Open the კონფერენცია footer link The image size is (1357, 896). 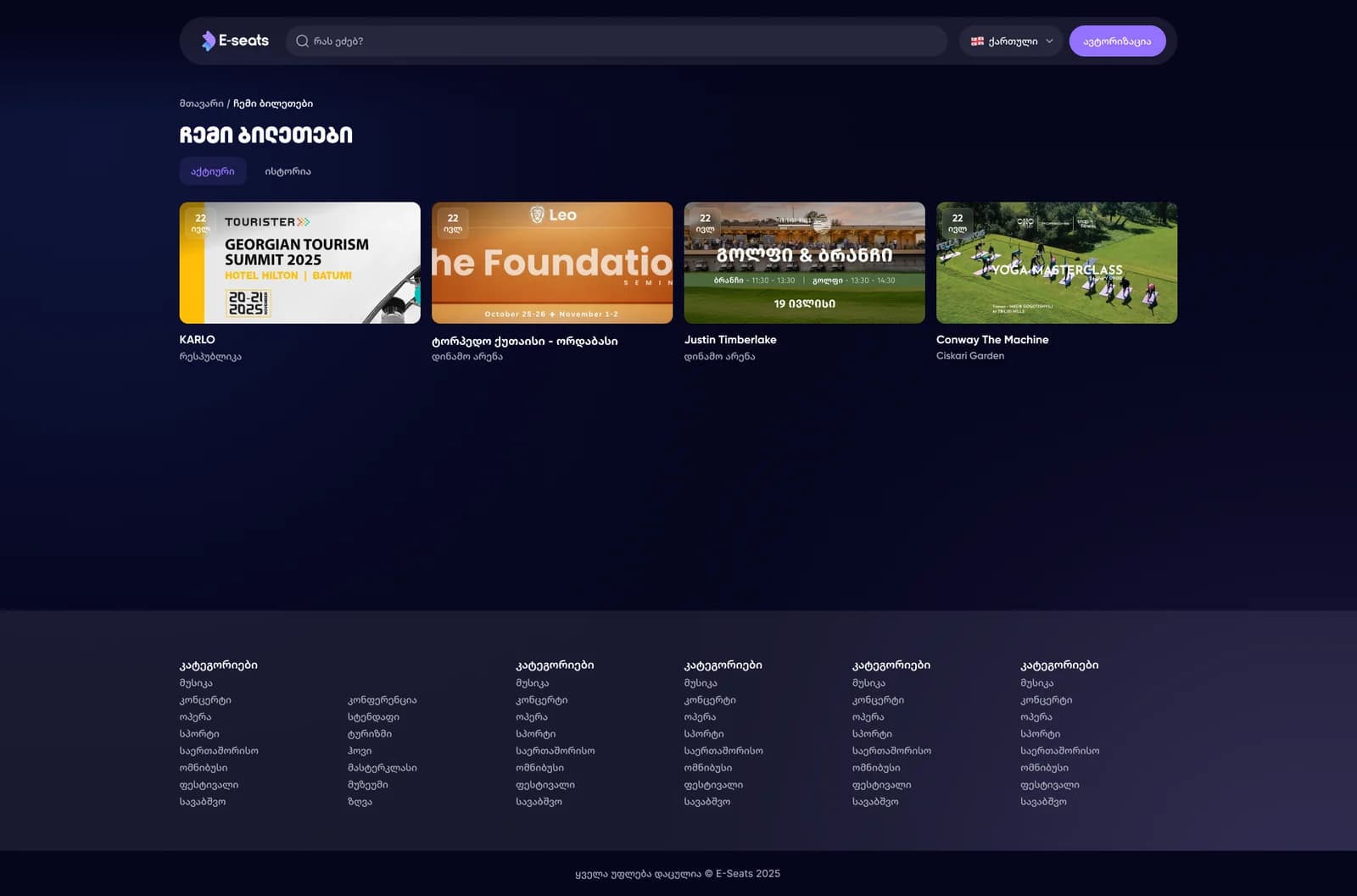[x=382, y=700]
